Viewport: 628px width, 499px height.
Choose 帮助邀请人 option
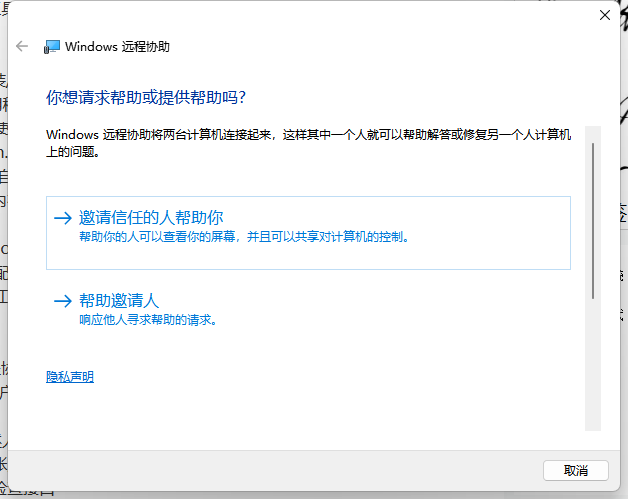pos(308,310)
